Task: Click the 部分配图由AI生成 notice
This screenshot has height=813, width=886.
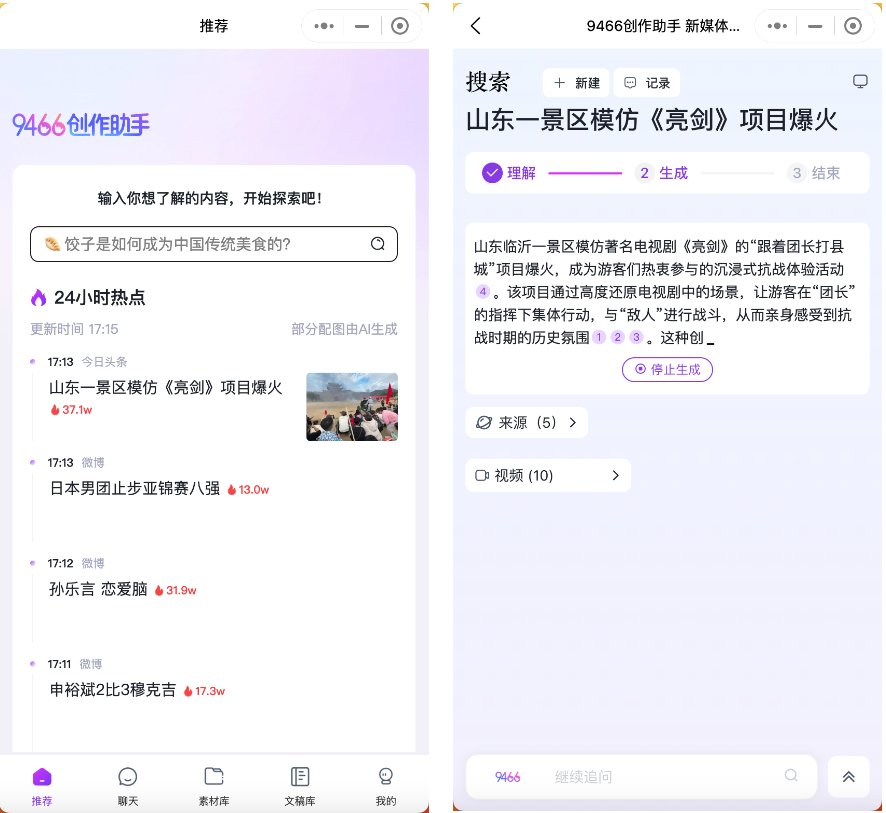Action: (x=344, y=329)
